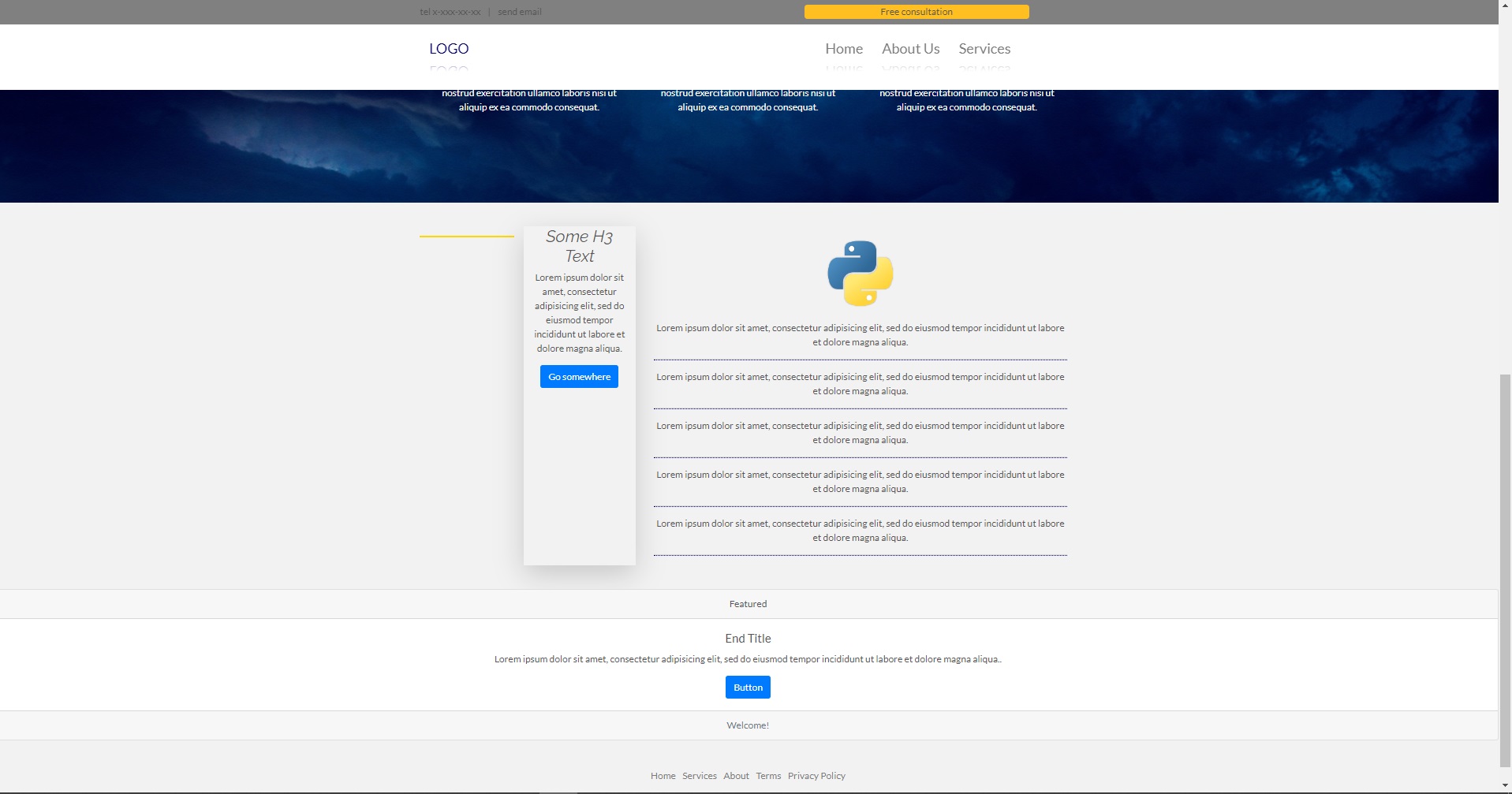Image resolution: width=1512 pixels, height=794 pixels.
Task: Open the footer Home link
Action: (663, 776)
